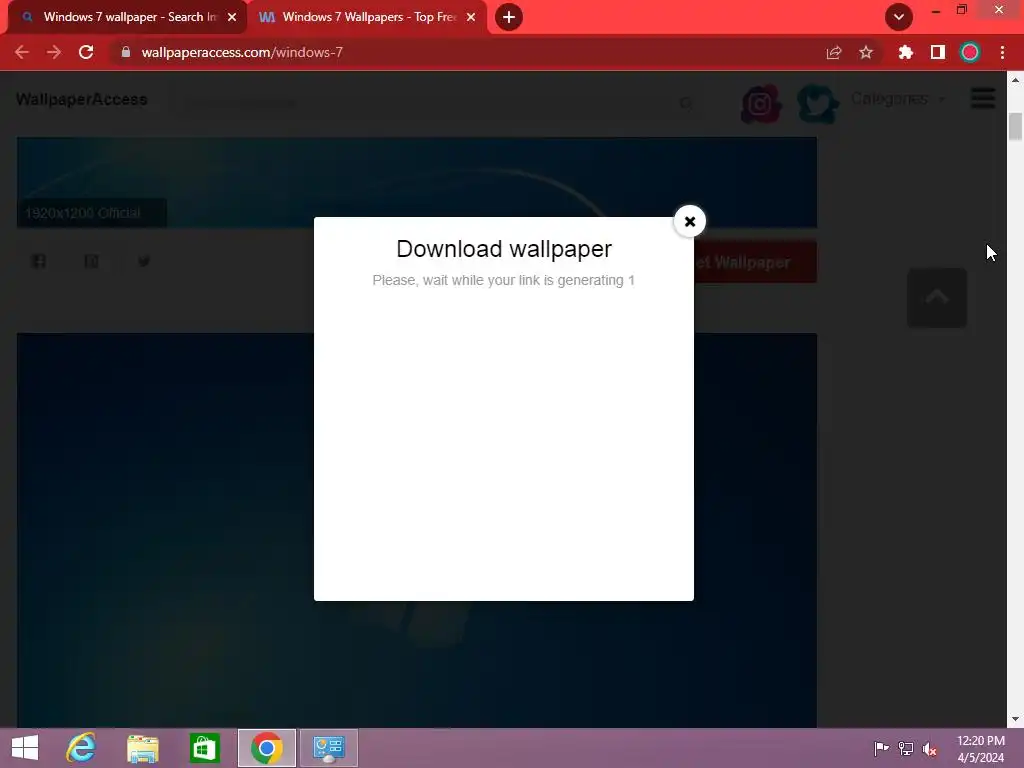
Task: Click the muted volume tray icon
Action: [x=930, y=748]
